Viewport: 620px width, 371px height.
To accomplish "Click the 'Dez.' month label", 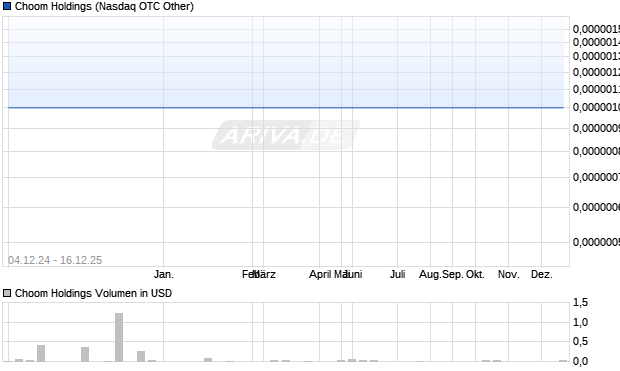I will [x=541, y=274].
